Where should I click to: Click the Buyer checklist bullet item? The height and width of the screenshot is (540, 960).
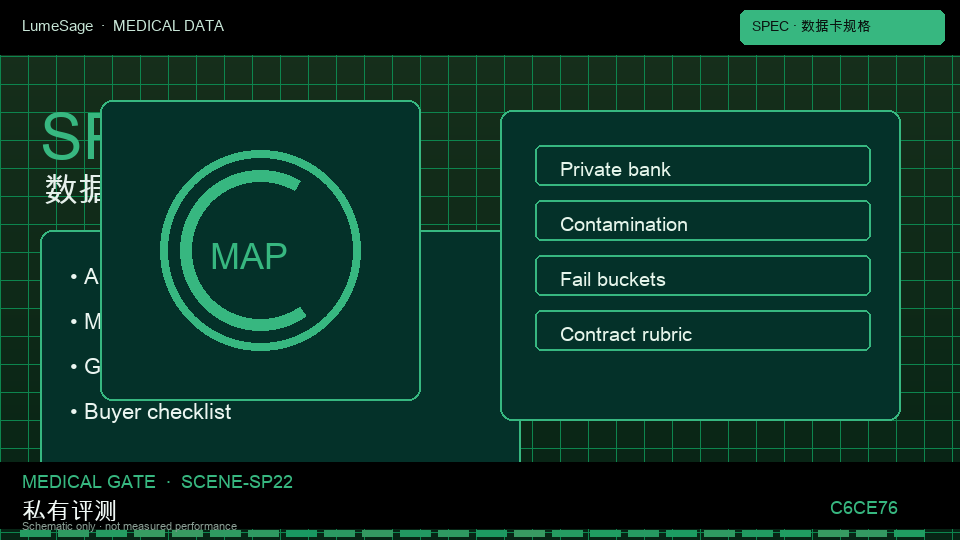pos(151,411)
